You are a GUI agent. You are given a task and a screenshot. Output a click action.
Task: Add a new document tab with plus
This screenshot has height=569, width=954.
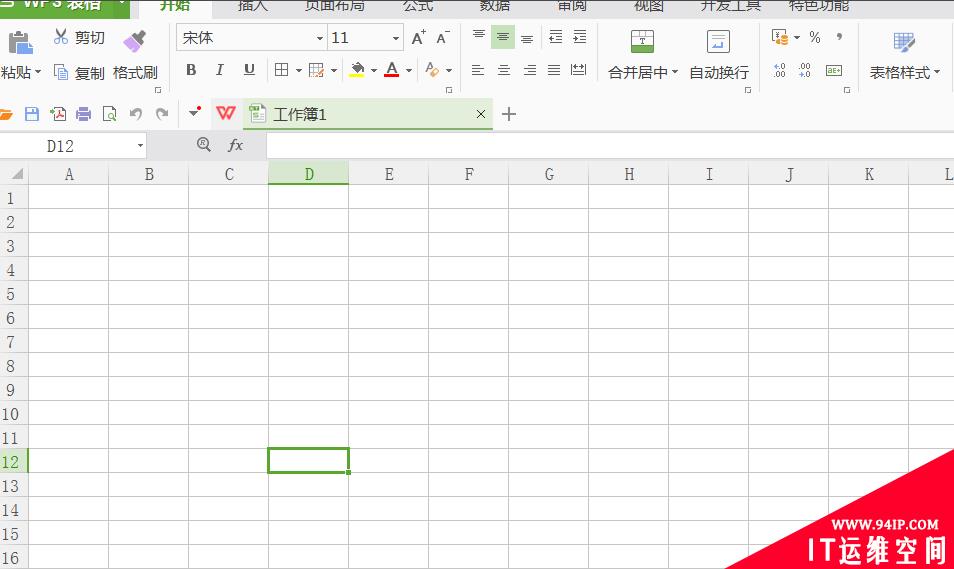509,114
